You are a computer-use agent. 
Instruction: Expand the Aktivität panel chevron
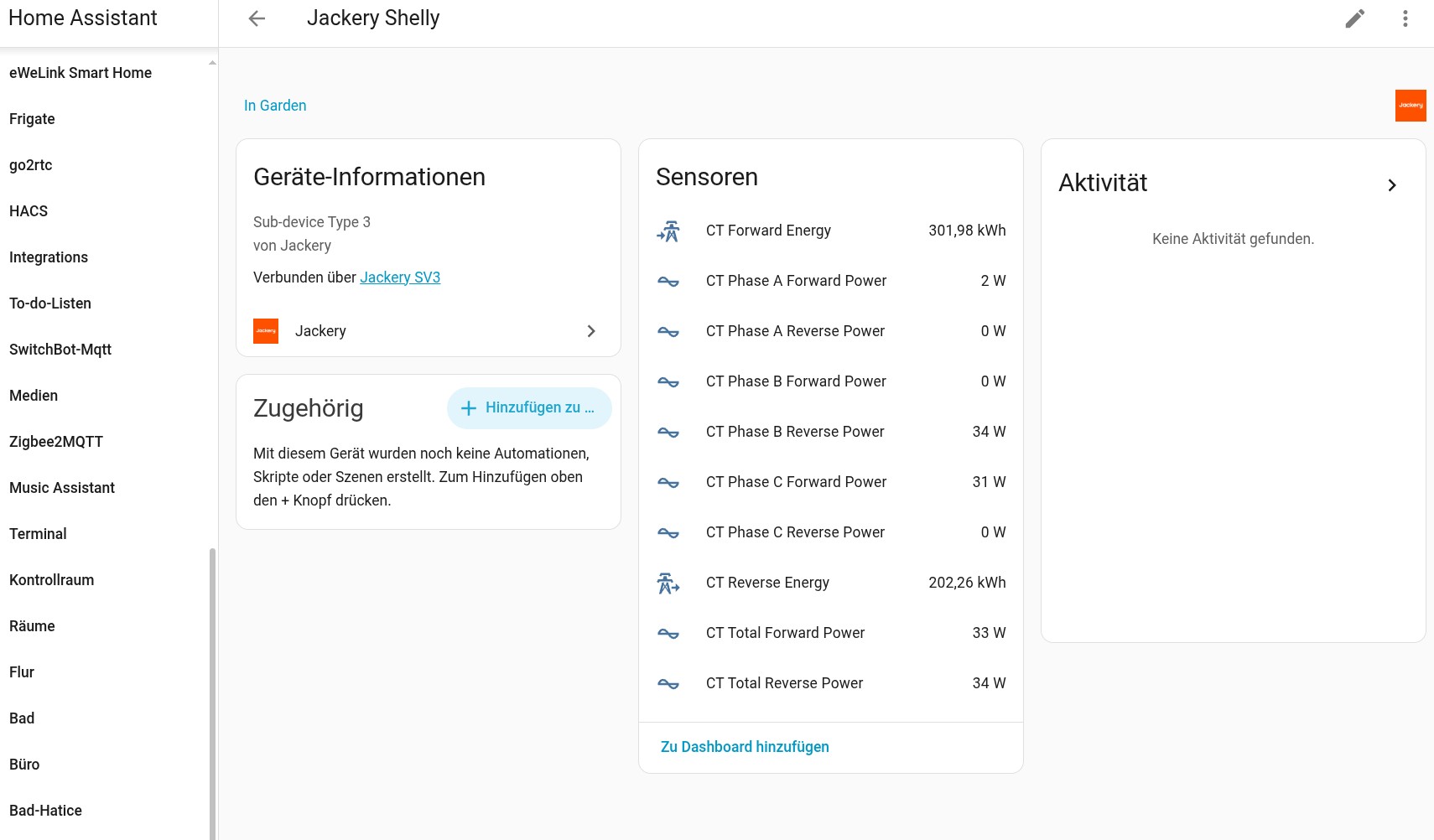pyautogui.click(x=1392, y=184)
